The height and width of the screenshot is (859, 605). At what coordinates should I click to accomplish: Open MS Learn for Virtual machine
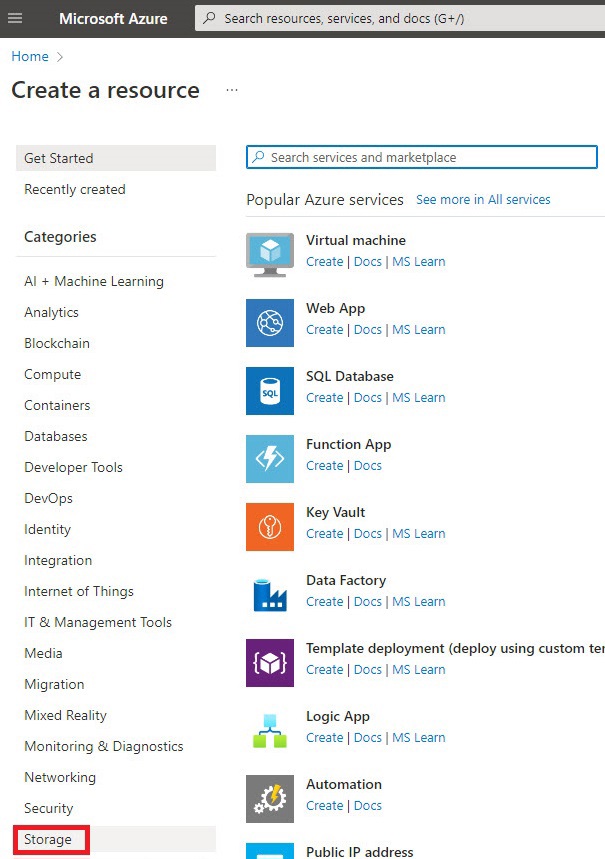pos(419,262)
